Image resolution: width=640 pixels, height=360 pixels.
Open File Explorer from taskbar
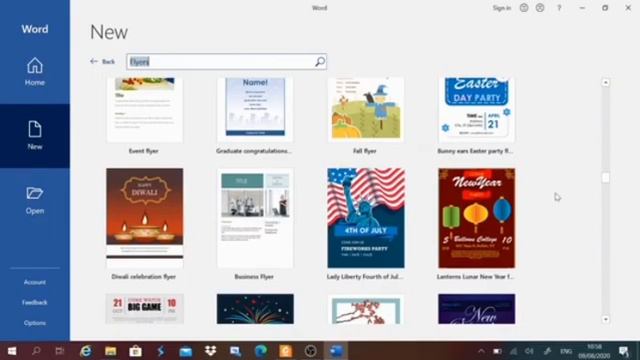(x=111, y=351)
